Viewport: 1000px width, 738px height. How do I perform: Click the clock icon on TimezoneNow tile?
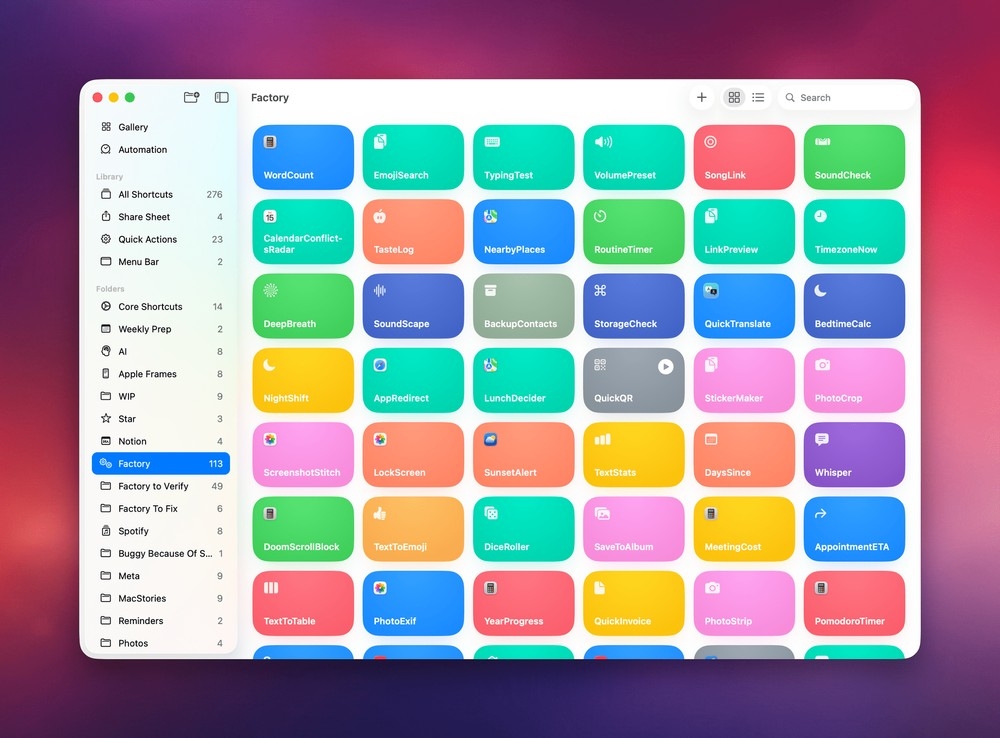(821, 216)
